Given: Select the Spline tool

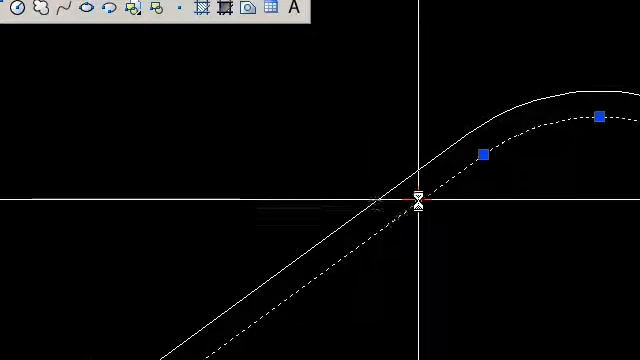Looking at the screenshot, I should tap(64, 7).
